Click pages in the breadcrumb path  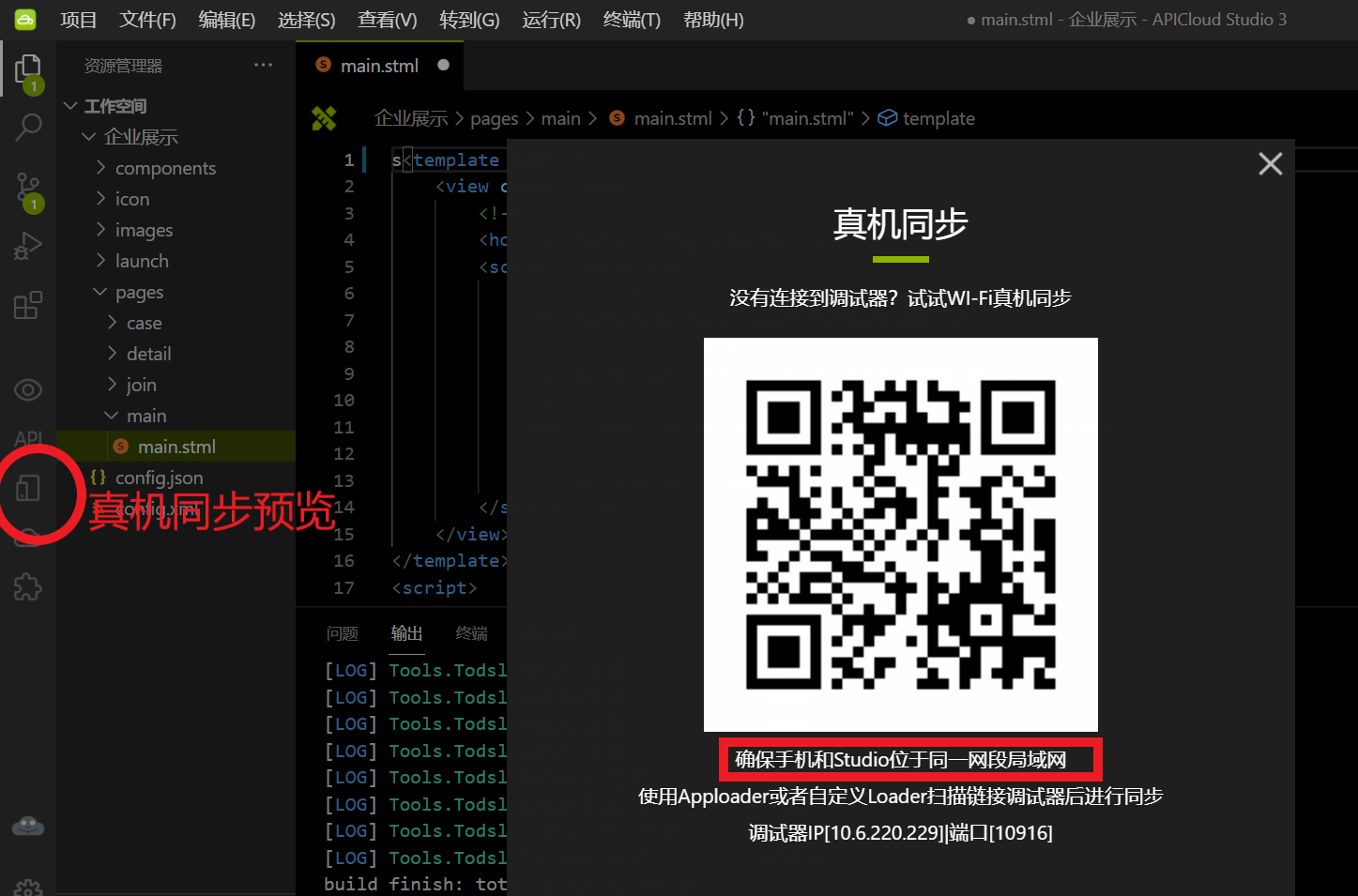[x=495, y=118]
